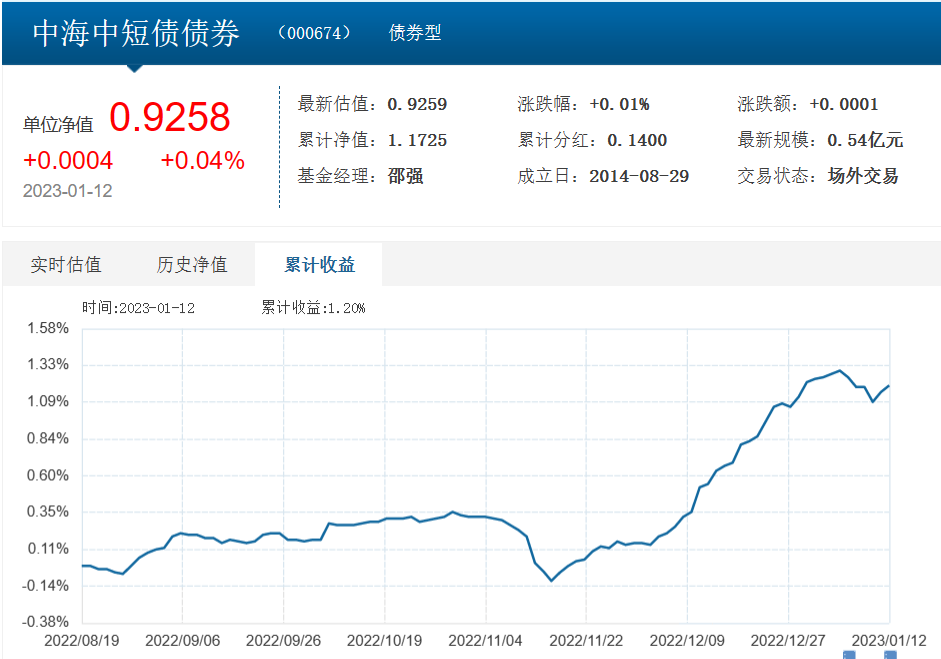Click the 2022/12/27 x-axis date

788,641
